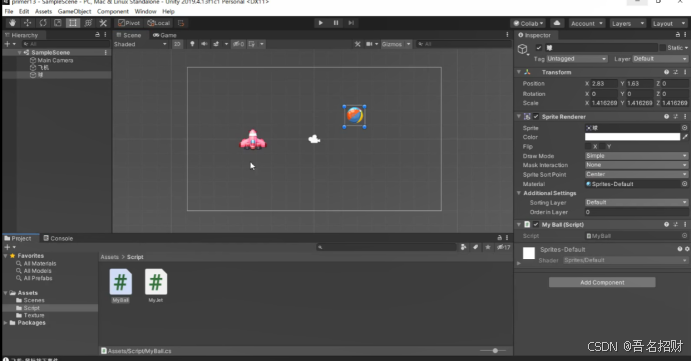Select the combined Transform tool
The image size is (692, 361).
coord(88,23)
